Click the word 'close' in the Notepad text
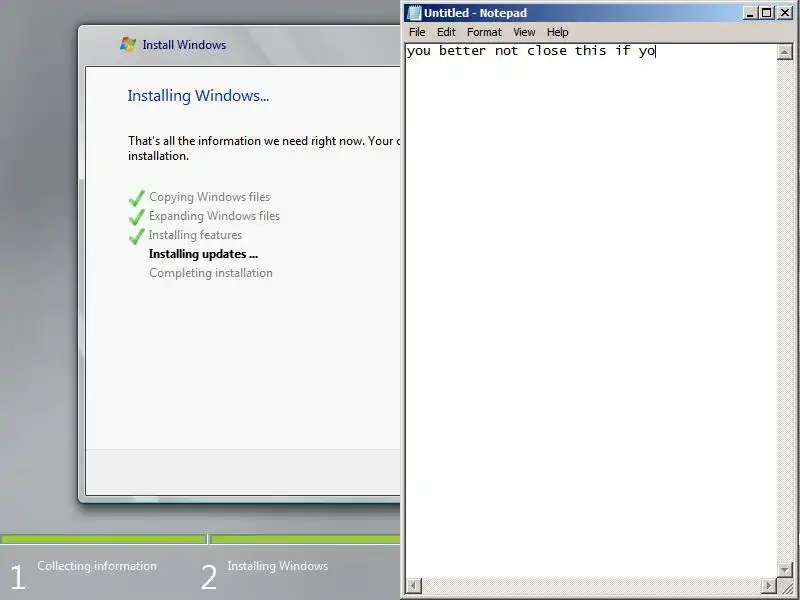The image size is (800, 600). pos(547,51)
